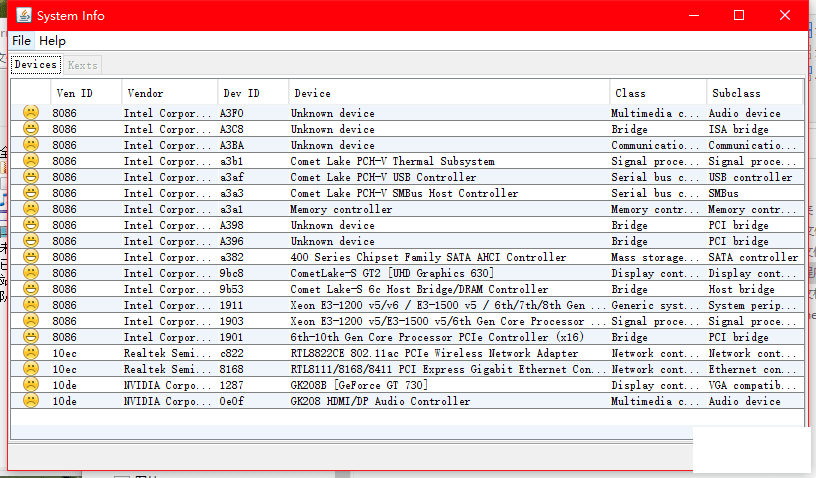Select 'GK208 HDMI/DP Audio Controller' cell

380,402
